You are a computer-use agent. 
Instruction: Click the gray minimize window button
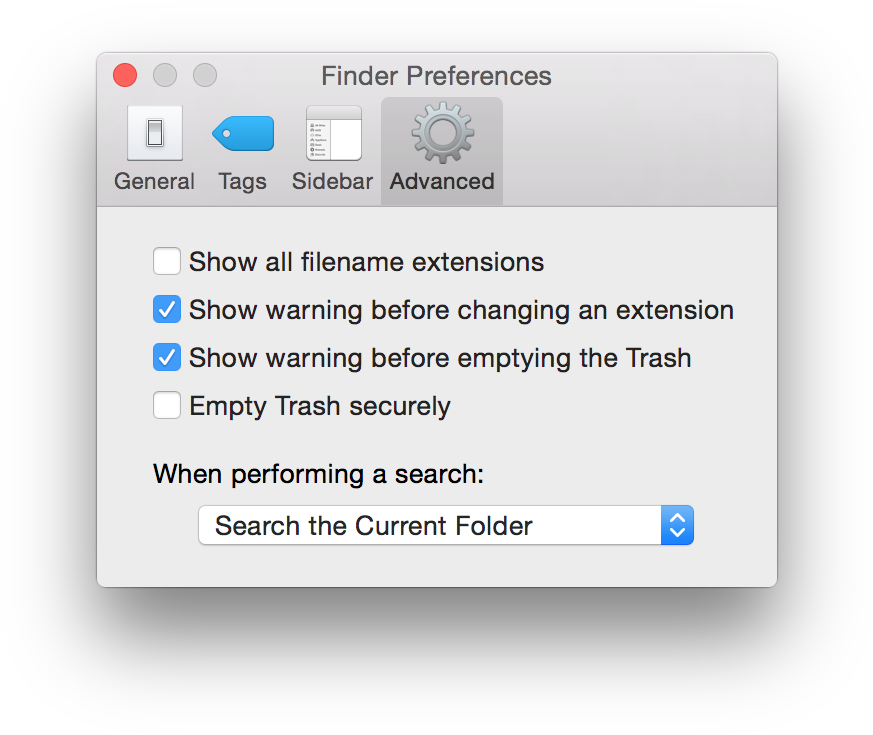pyautogui.click(x=165, y=75)
